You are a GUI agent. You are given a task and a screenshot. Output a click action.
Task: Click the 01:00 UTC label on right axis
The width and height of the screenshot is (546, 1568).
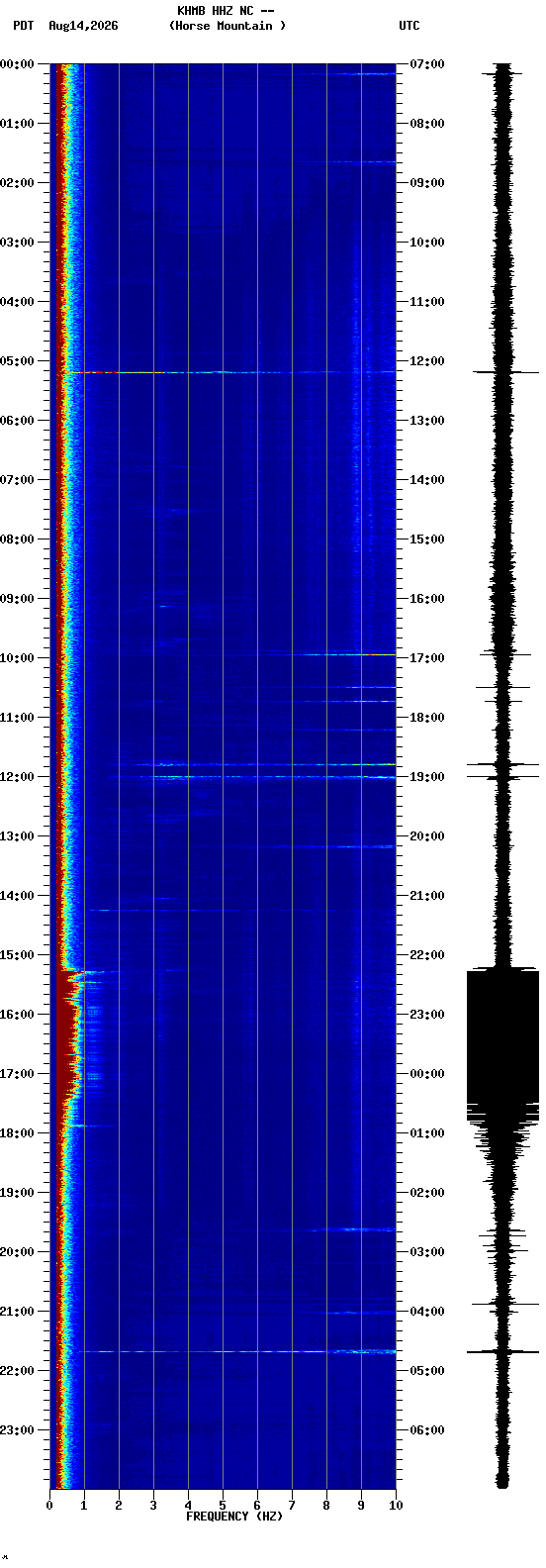(427, 1133)
